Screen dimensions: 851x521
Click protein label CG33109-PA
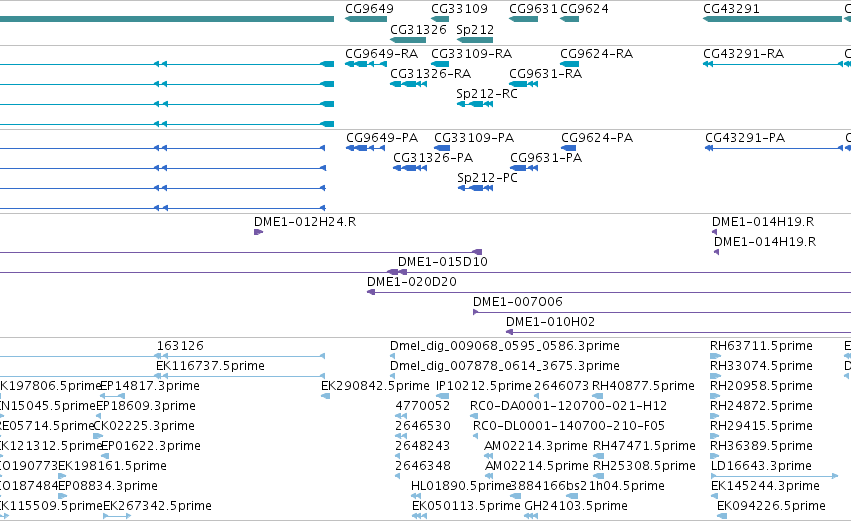[474, 138]
